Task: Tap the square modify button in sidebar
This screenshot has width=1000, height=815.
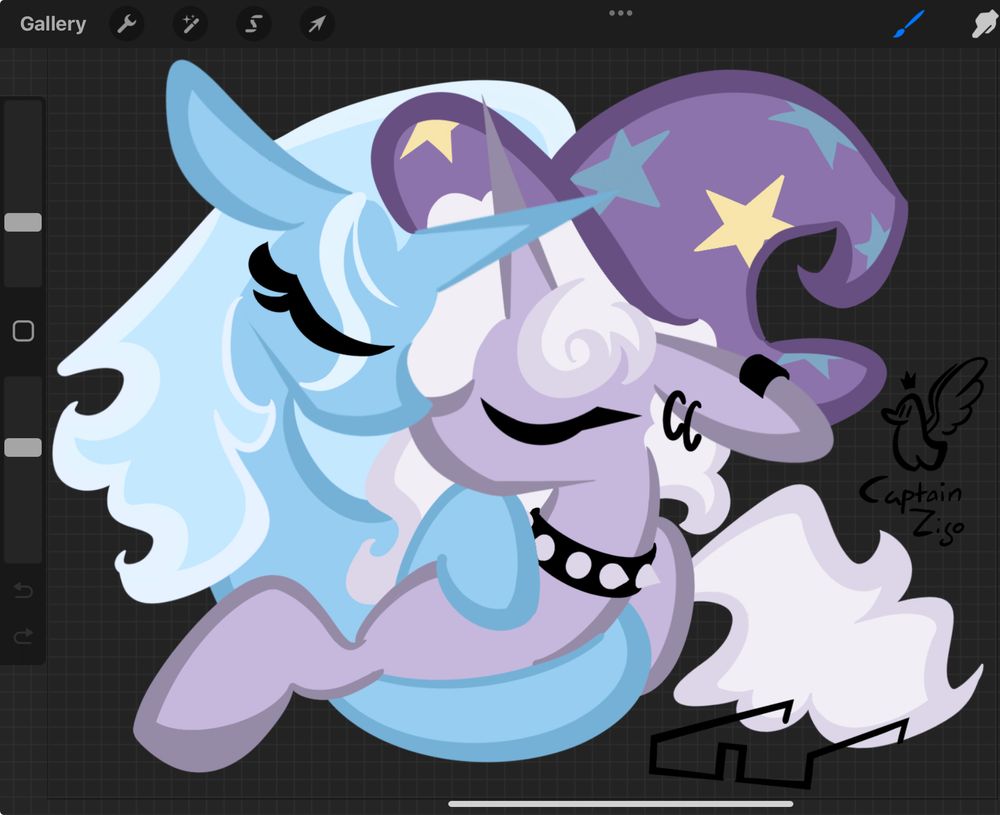Action: (24, 331)
